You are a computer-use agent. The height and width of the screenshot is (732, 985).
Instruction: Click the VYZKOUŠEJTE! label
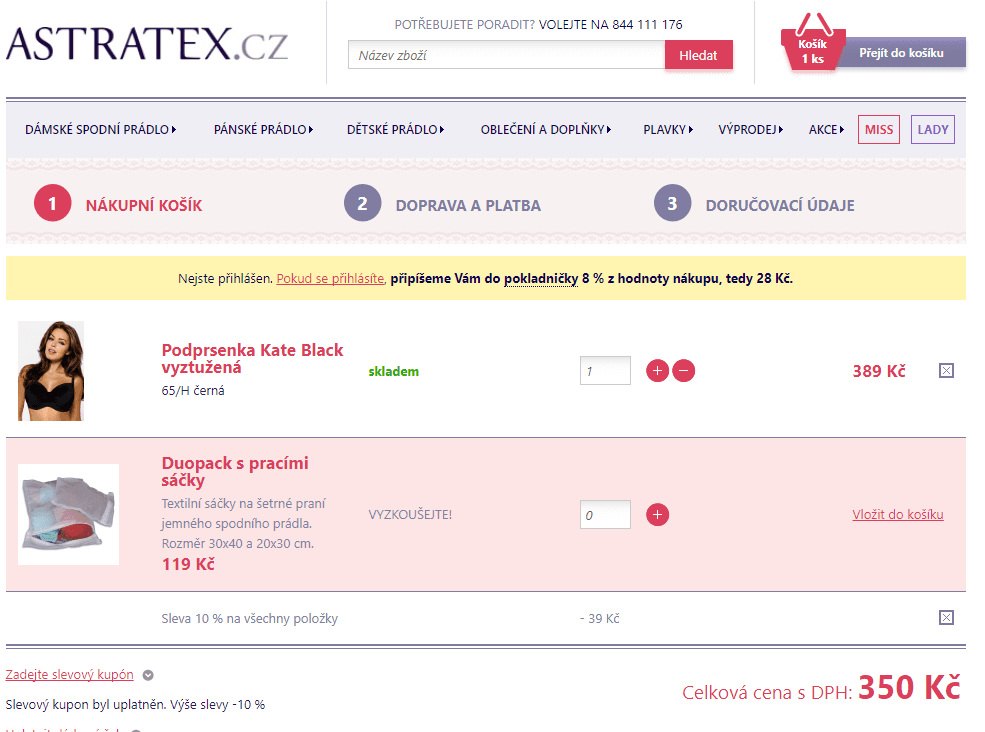pyautogui.click(x=410, y=515)
